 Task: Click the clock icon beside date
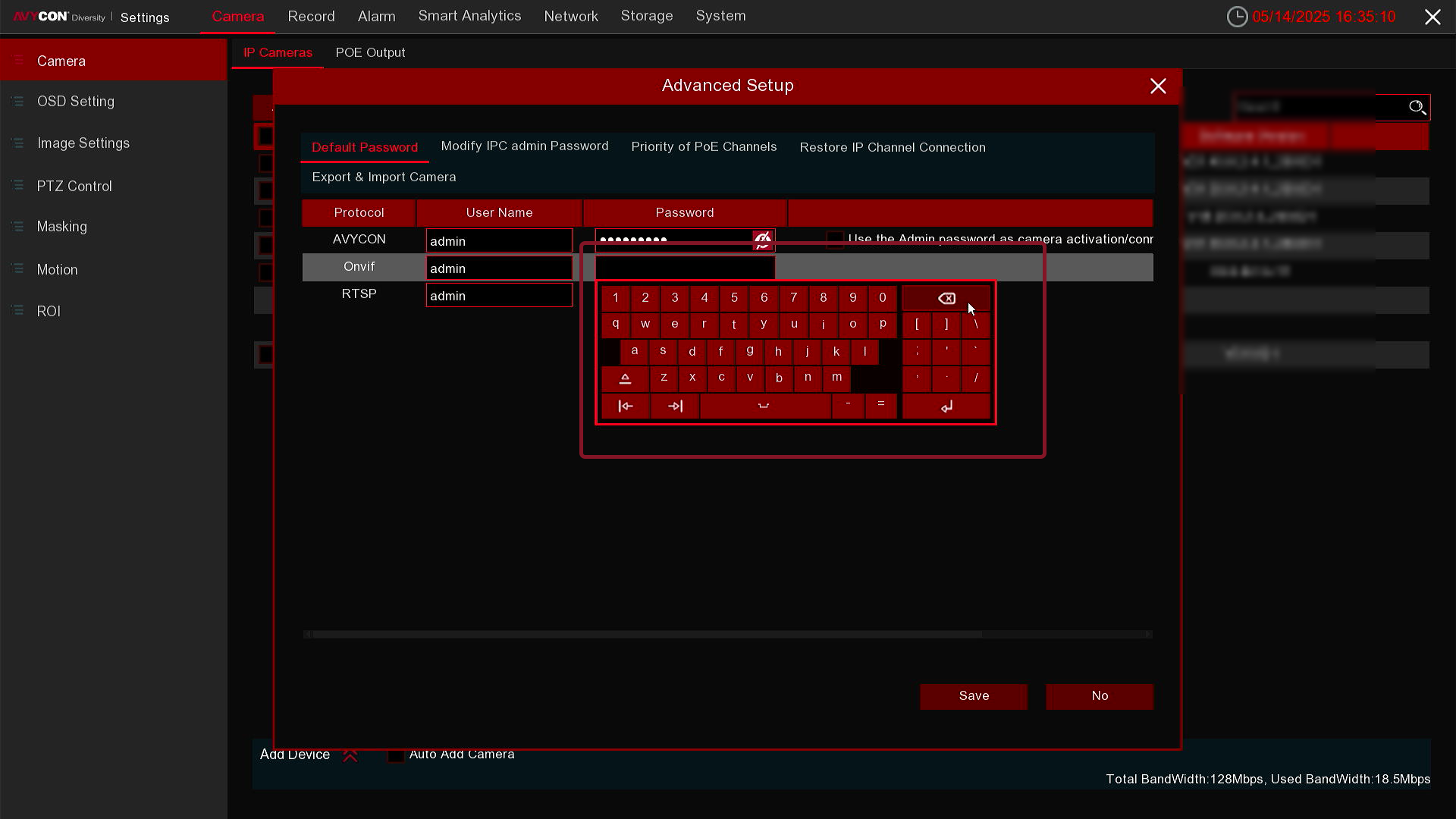tap(1237, 17)
